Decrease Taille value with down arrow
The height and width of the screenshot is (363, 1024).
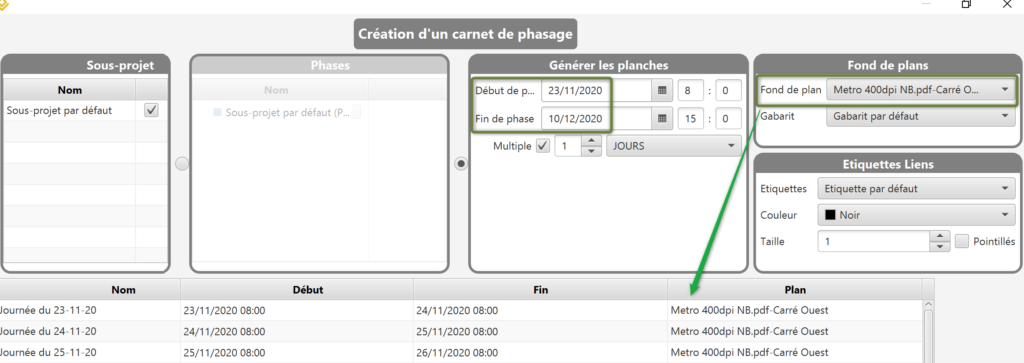click(939, 247)
